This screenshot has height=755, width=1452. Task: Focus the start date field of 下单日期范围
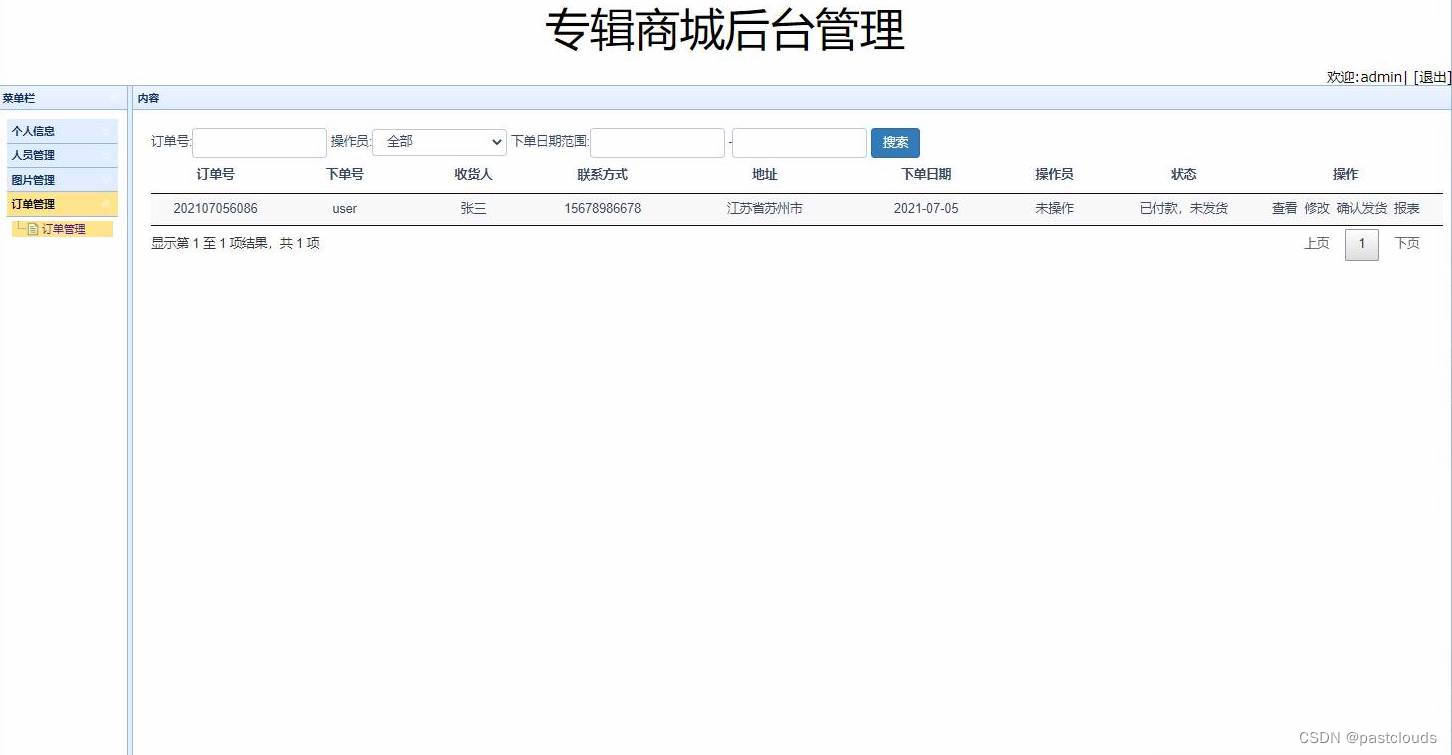coord(657,142)
